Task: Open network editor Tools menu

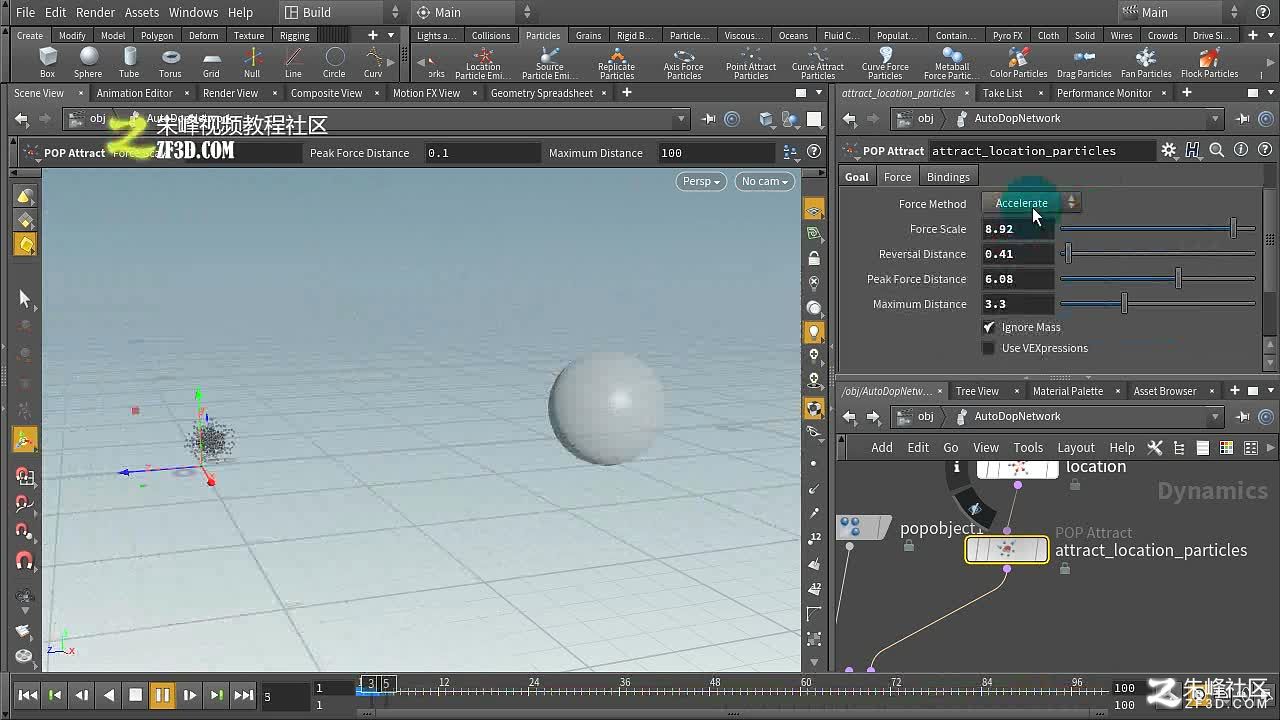Action: [1028, 447]
